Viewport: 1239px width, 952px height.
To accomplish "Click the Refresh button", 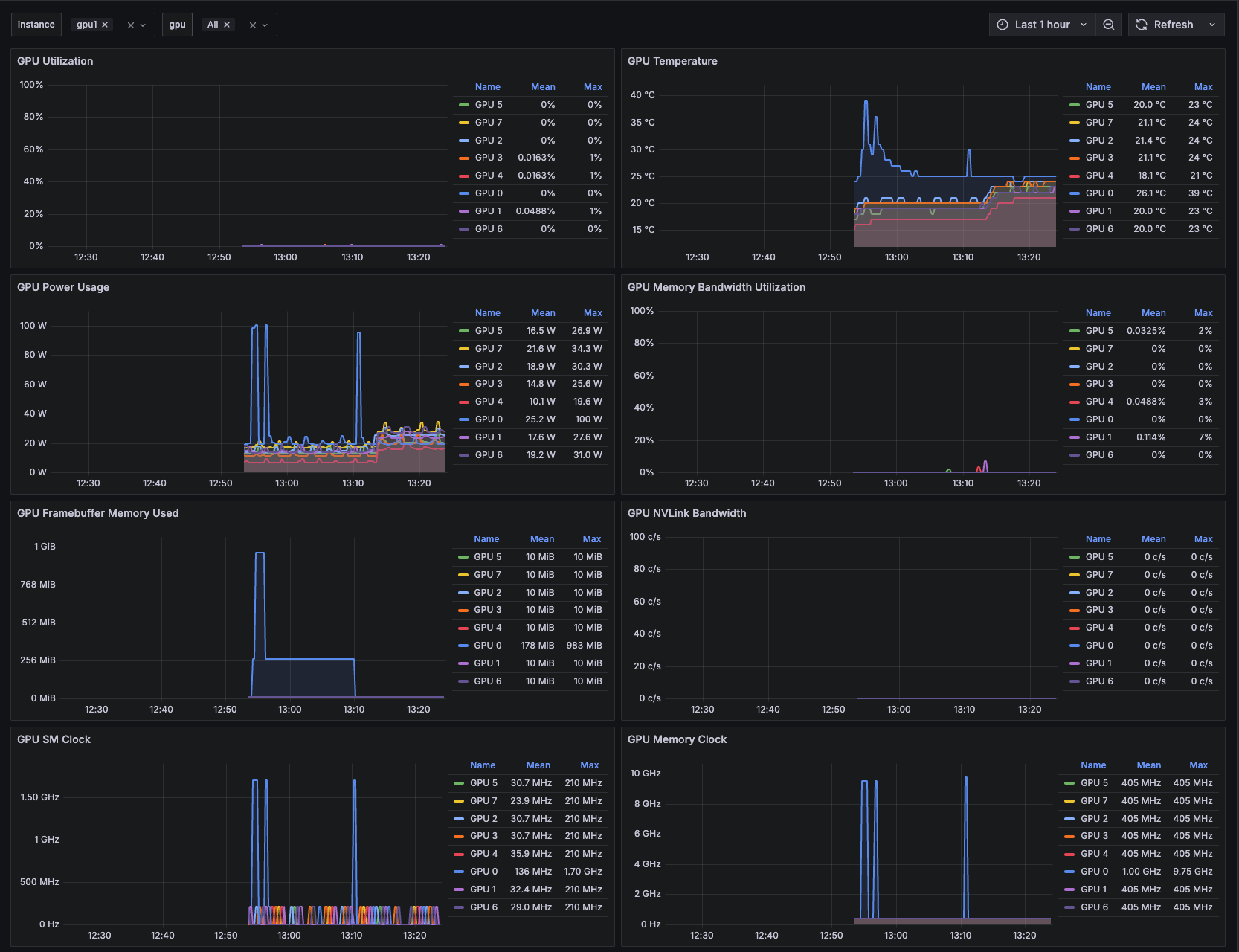I will point(1174,24).
